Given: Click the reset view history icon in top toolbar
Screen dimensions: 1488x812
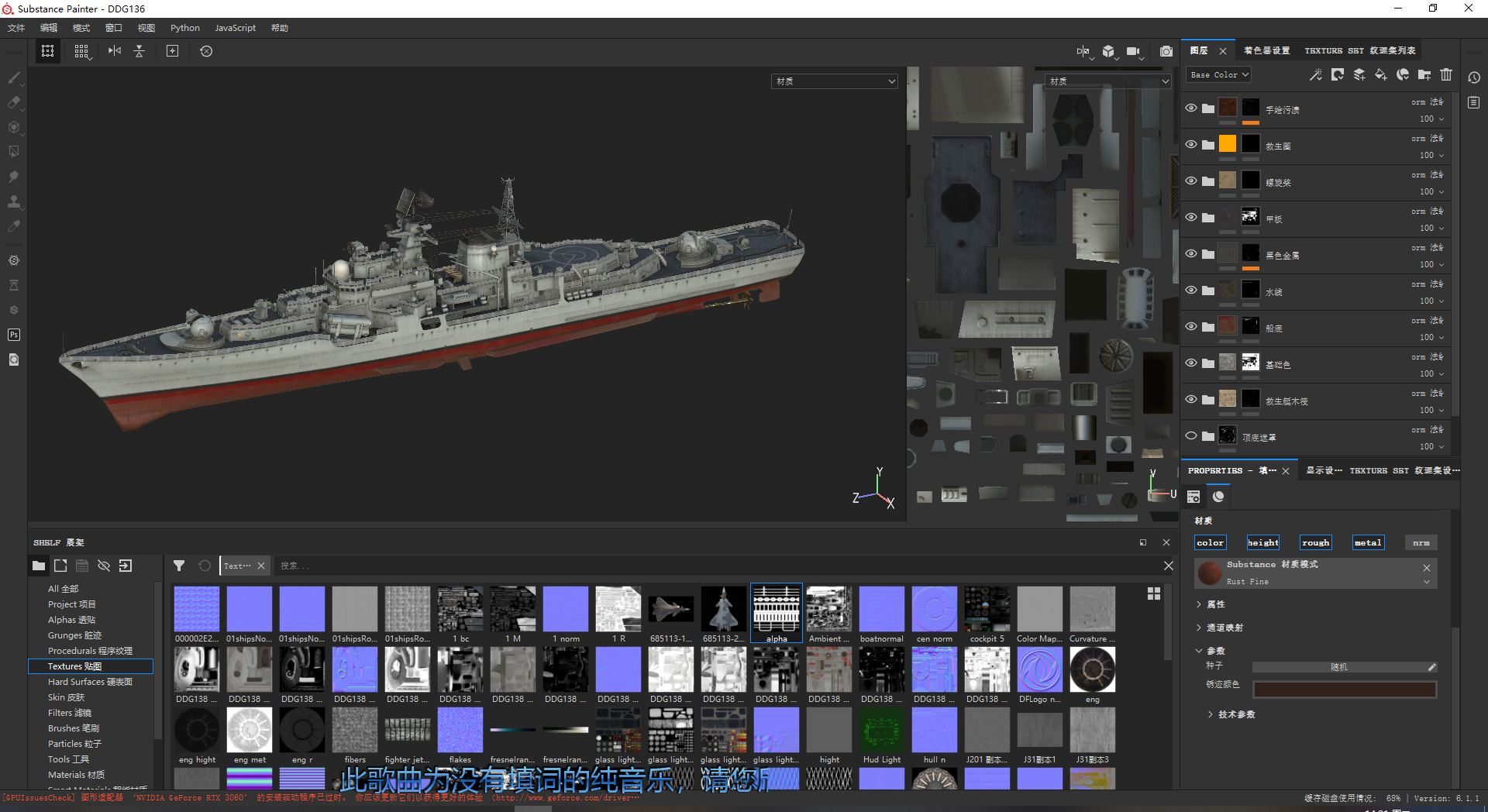Looking at the screenshot, I should [206, 51].
